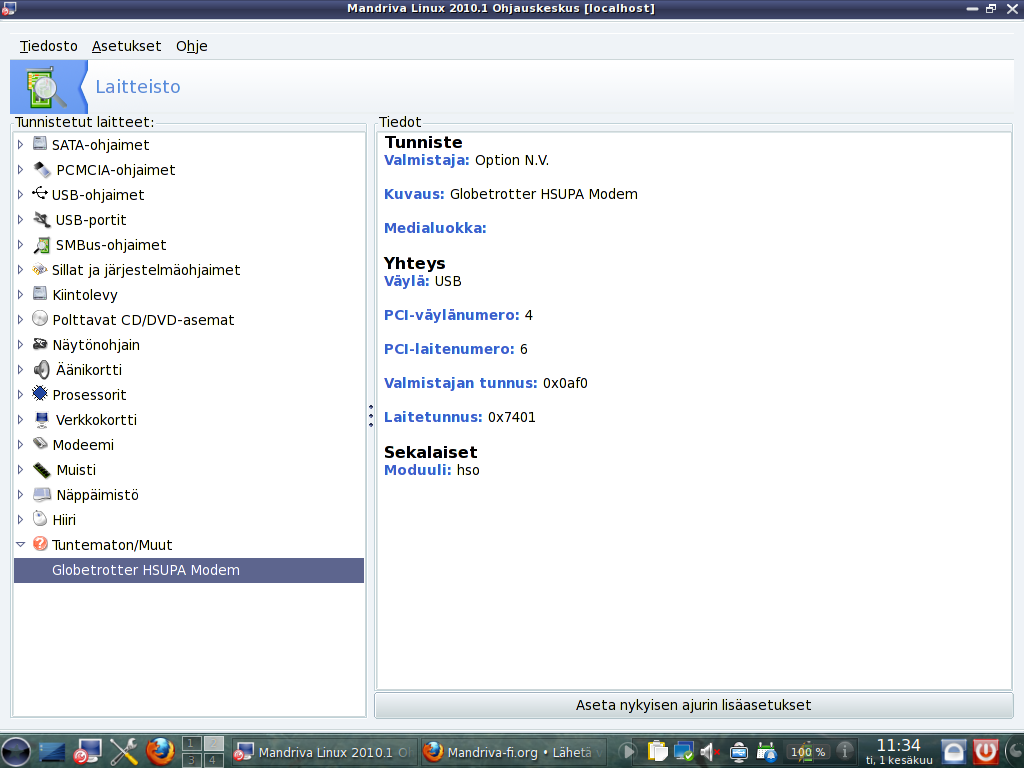Click the network monitor tray icon
Viewport: 1024px width, 768px height.
click(x=683, y=752)
